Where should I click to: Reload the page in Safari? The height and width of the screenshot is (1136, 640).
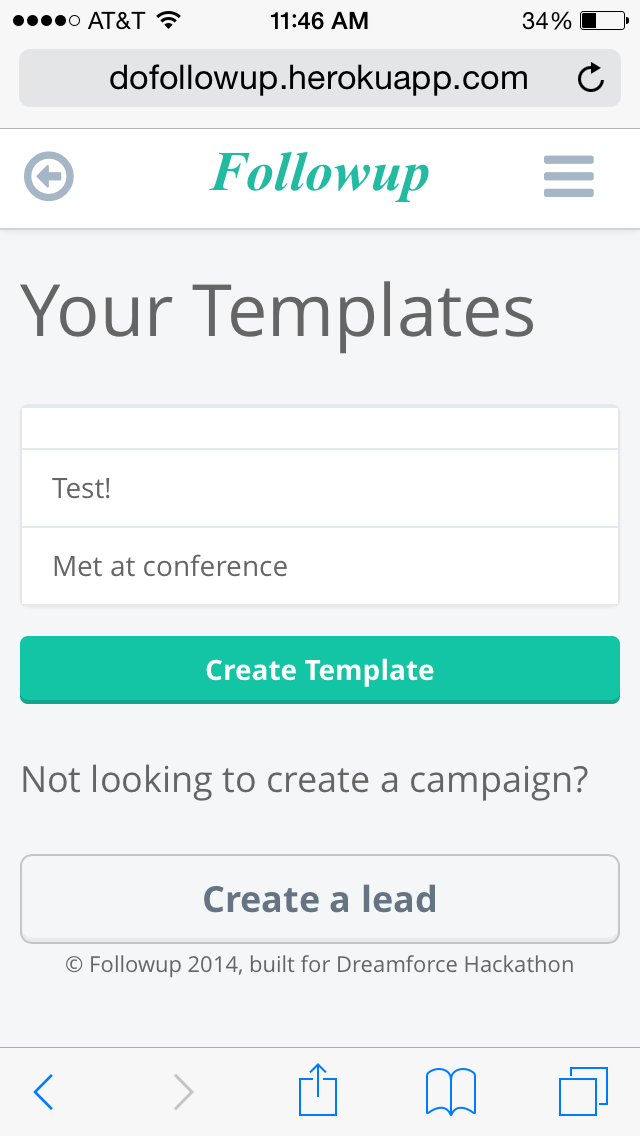coord(591,78)
